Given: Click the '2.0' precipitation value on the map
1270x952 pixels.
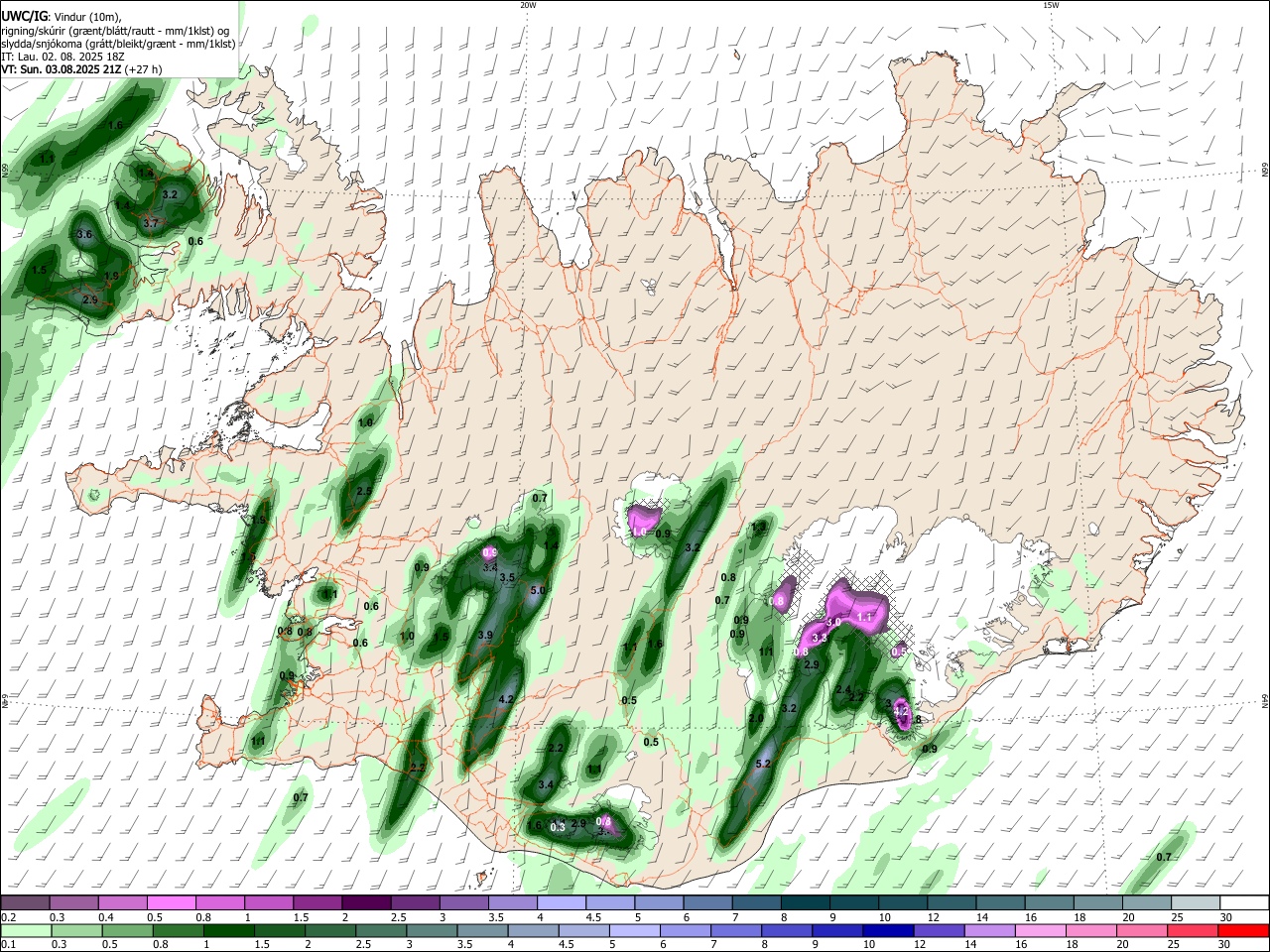Looking at the screenshot, I should [x=756, y=719].
